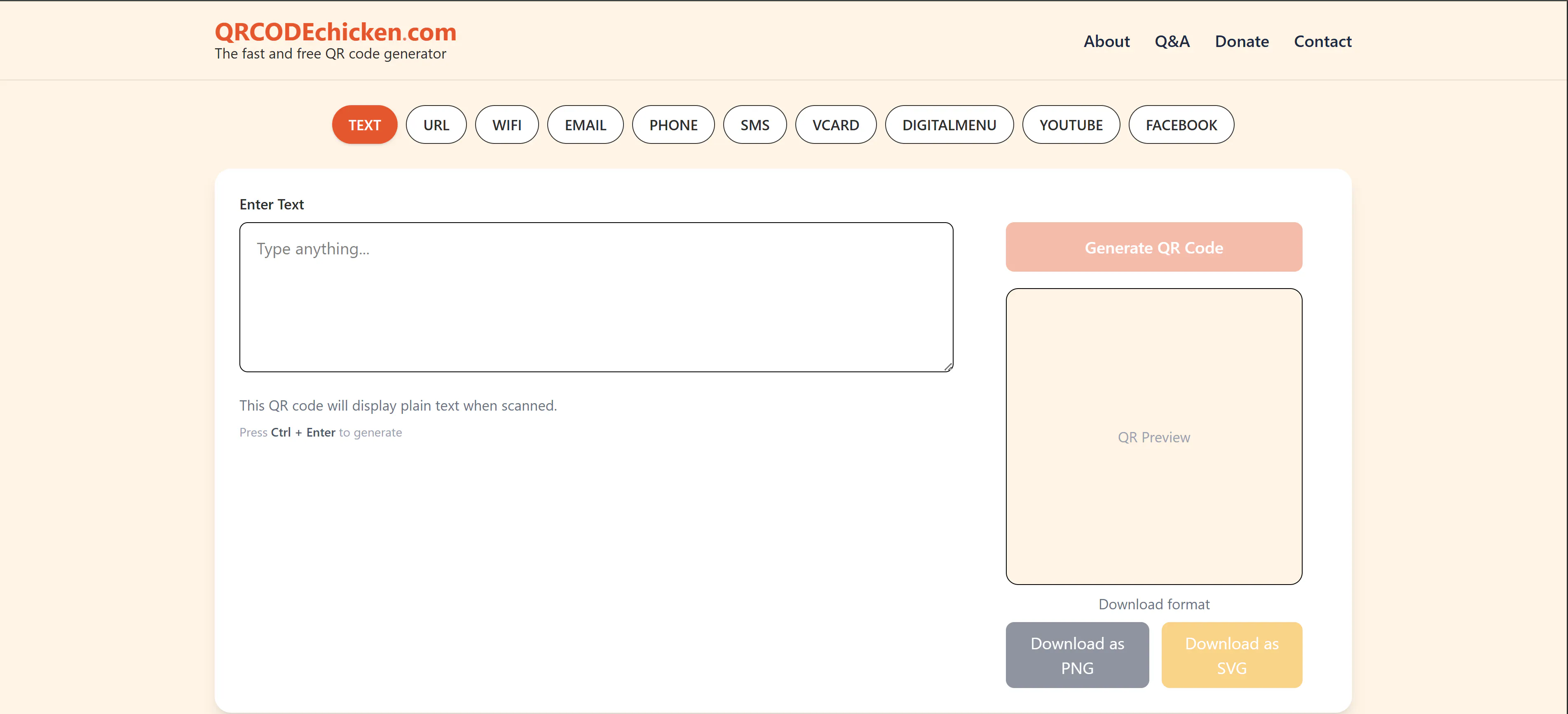Open the About page link
Image resolution: width=1568 pixels, height=714 pixels.
[1106, 41]
